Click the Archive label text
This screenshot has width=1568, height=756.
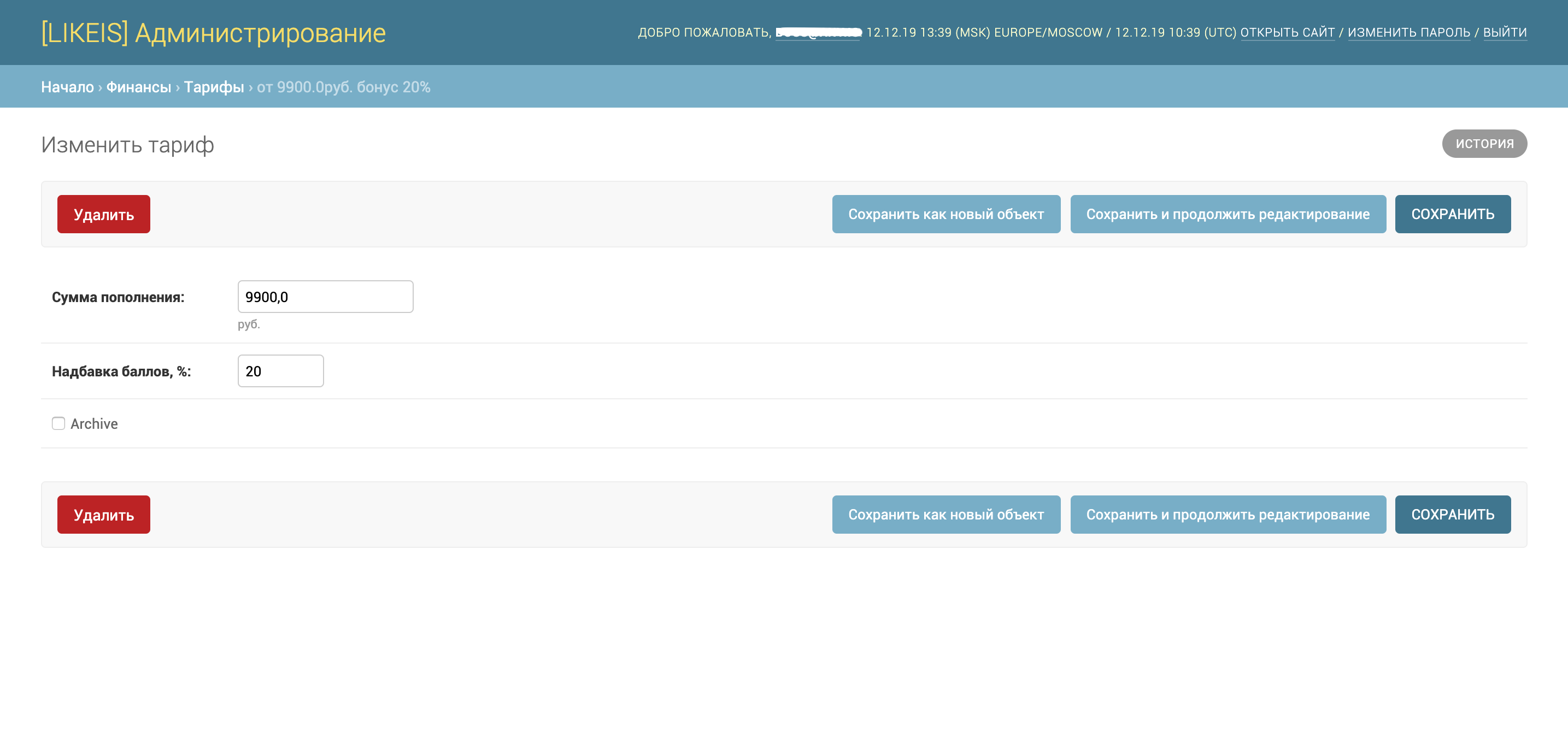[x=95, y=424]
